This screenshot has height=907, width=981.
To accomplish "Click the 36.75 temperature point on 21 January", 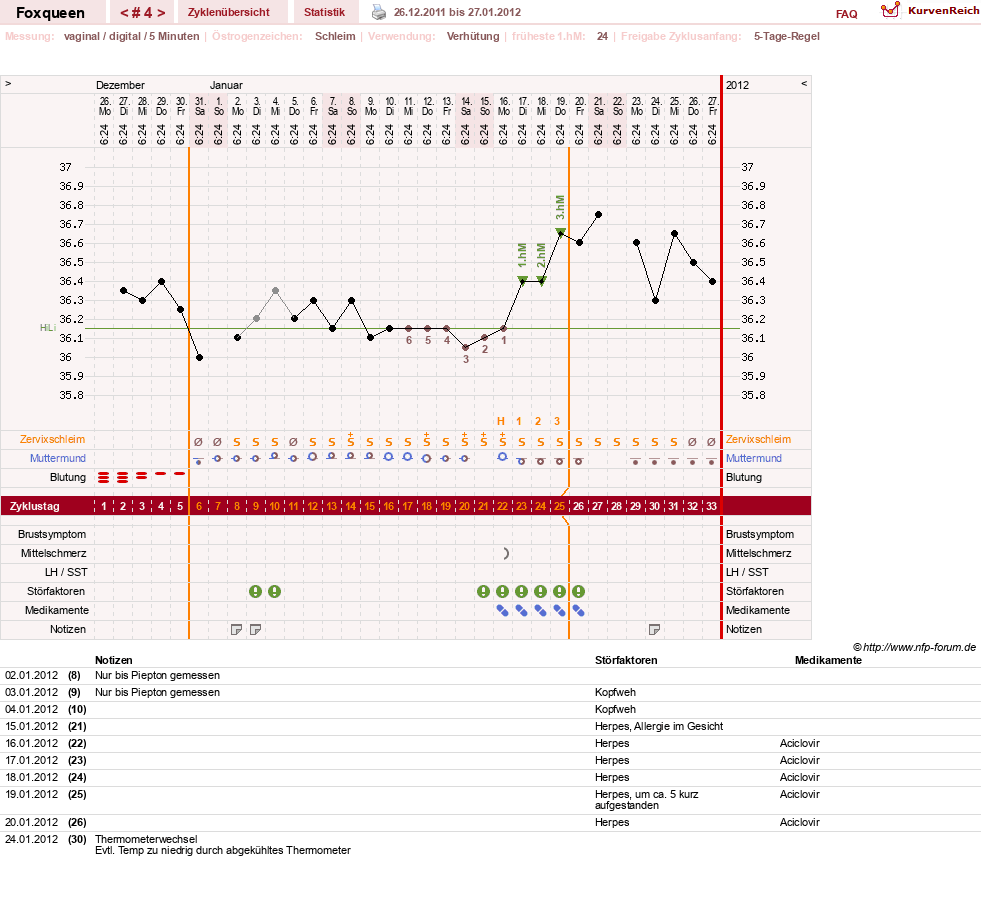I will 599,215.
